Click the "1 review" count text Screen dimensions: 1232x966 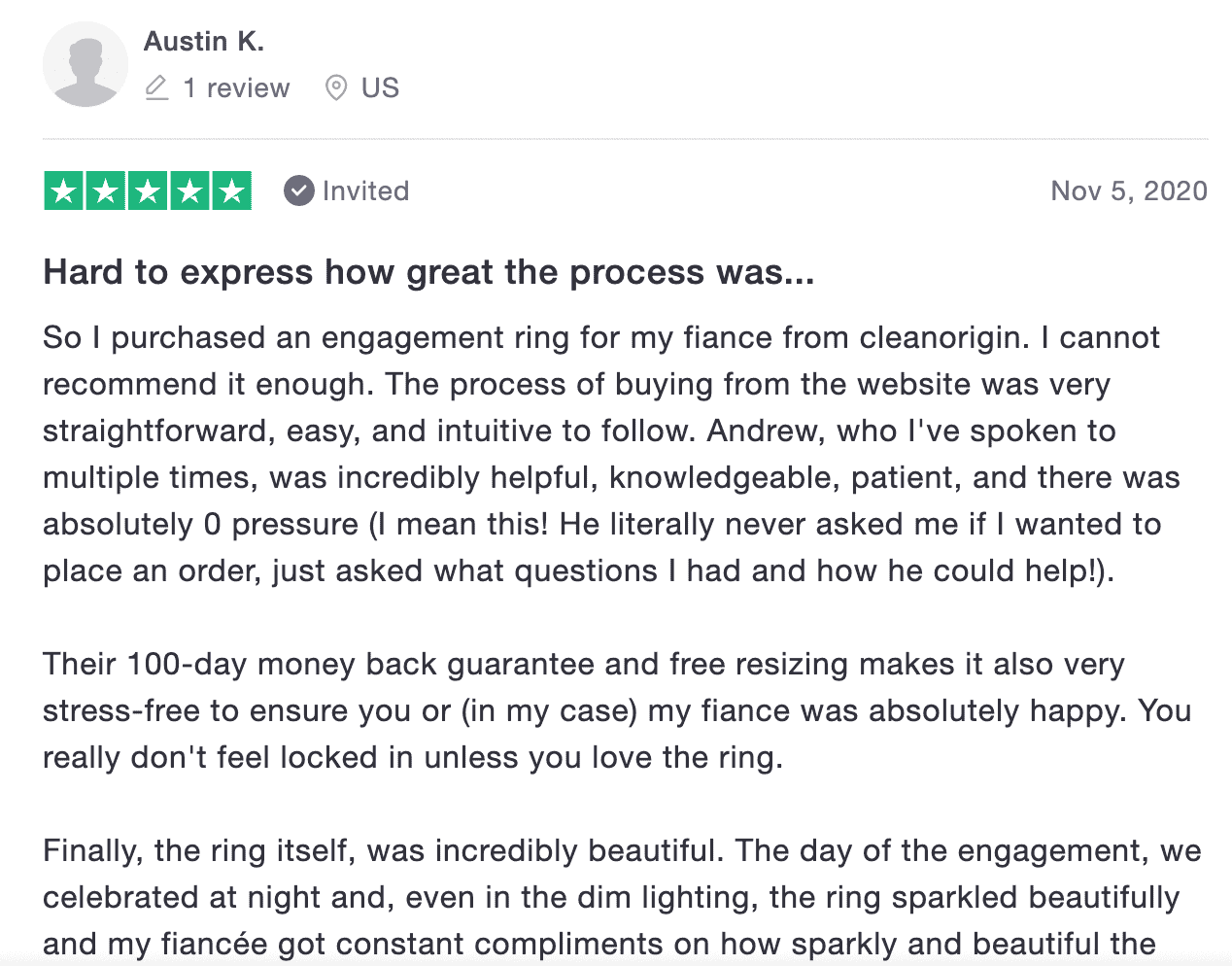(x=236, y=87)
